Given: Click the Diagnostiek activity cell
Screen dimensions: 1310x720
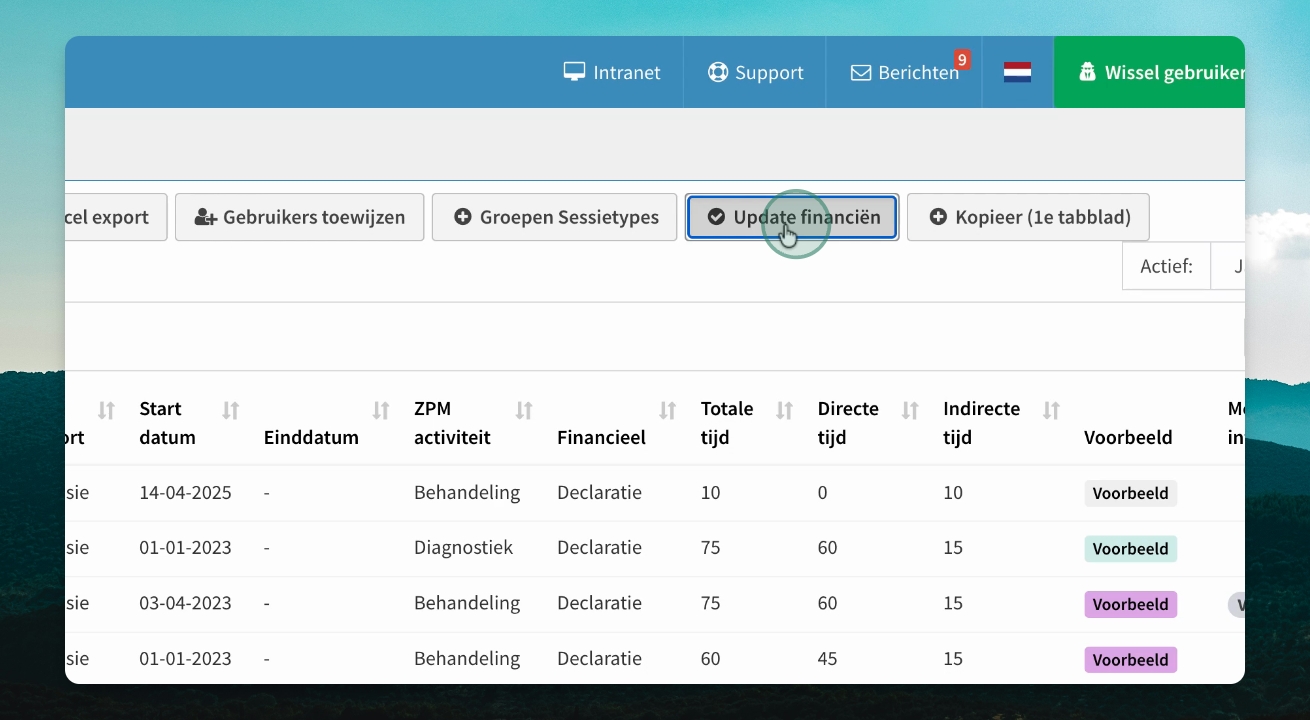Looking at the screenshot, I should (x=463, y=548).
